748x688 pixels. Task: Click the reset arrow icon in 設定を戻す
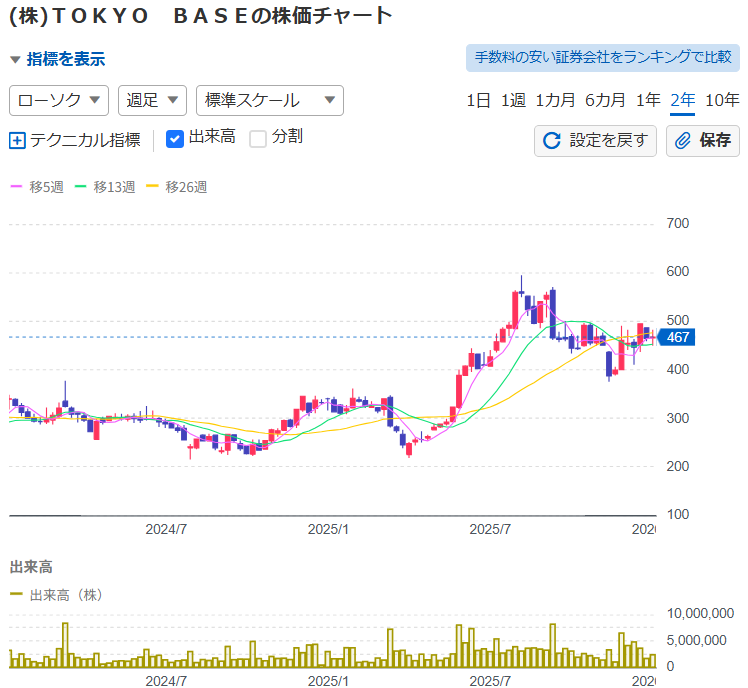point(551,140)
